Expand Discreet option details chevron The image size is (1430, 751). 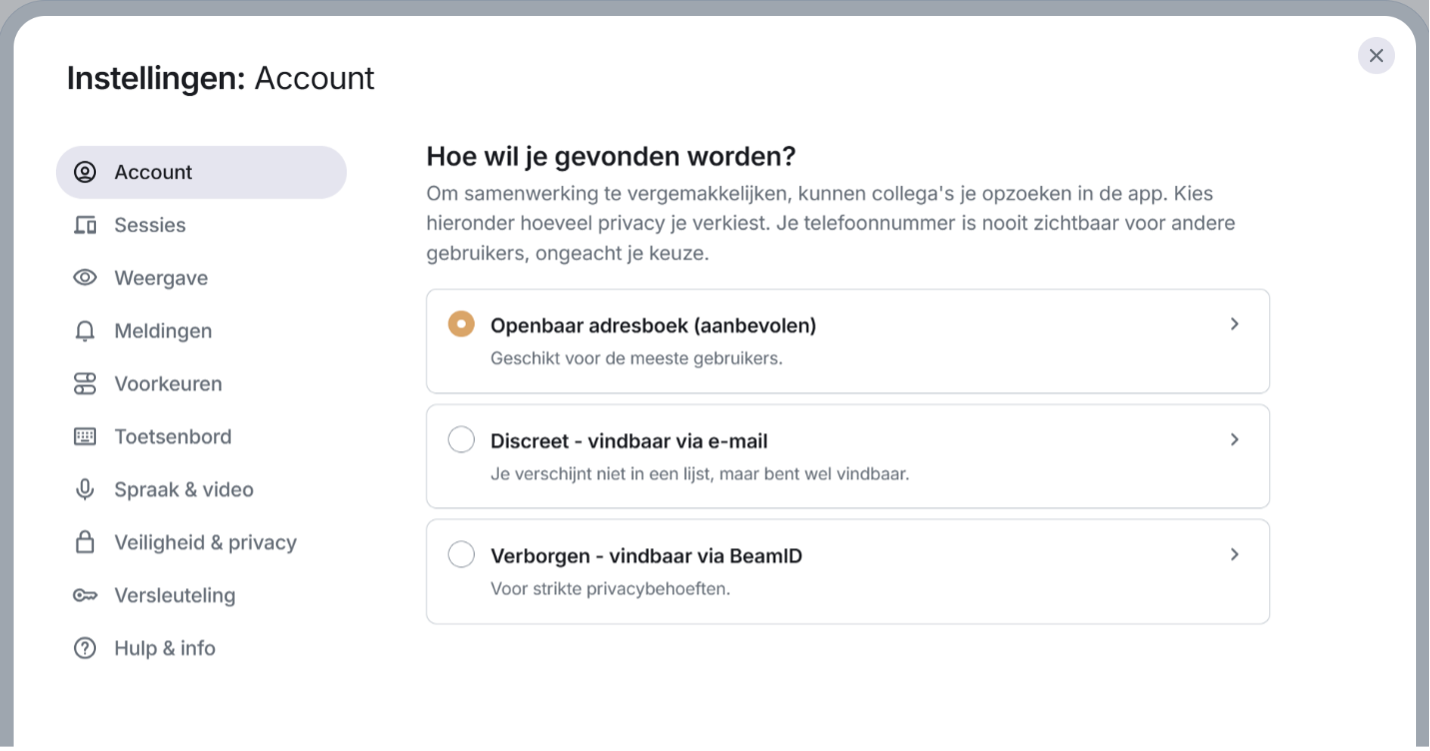pyautogui.click(x=1234, y=439)
